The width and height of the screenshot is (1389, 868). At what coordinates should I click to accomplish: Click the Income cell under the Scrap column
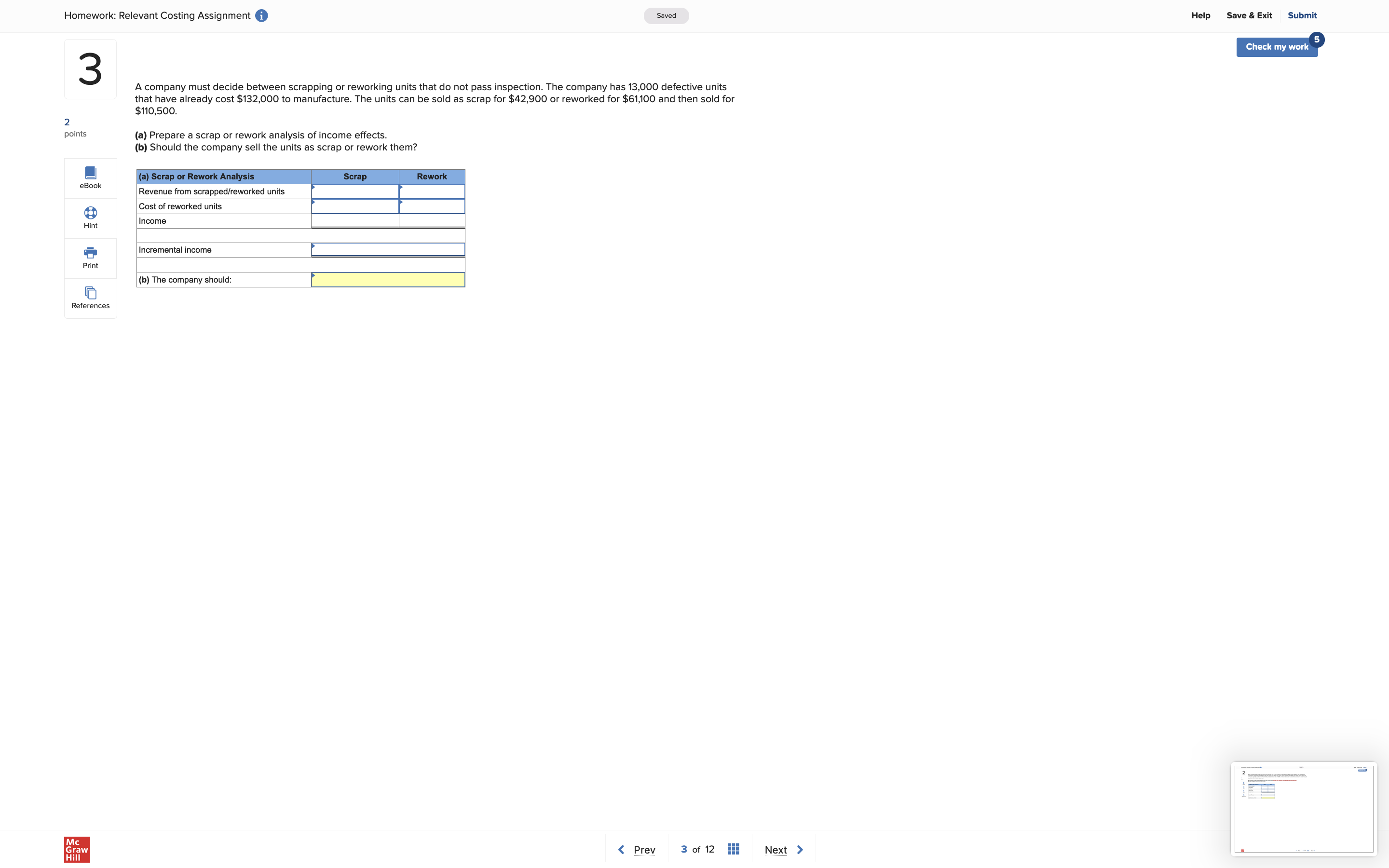coord(354,220)
